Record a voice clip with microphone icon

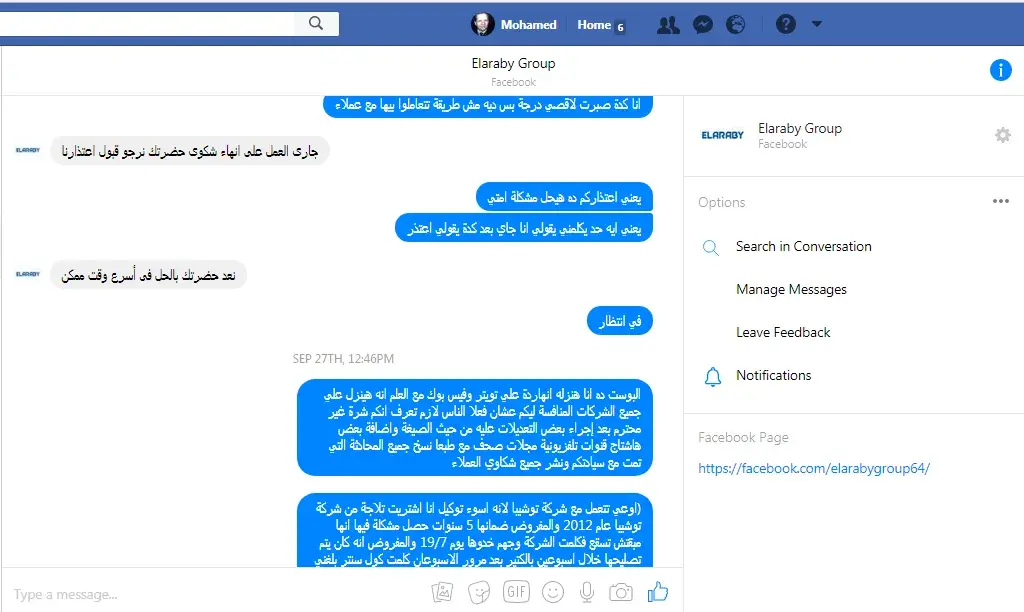[x=587, y=592]
